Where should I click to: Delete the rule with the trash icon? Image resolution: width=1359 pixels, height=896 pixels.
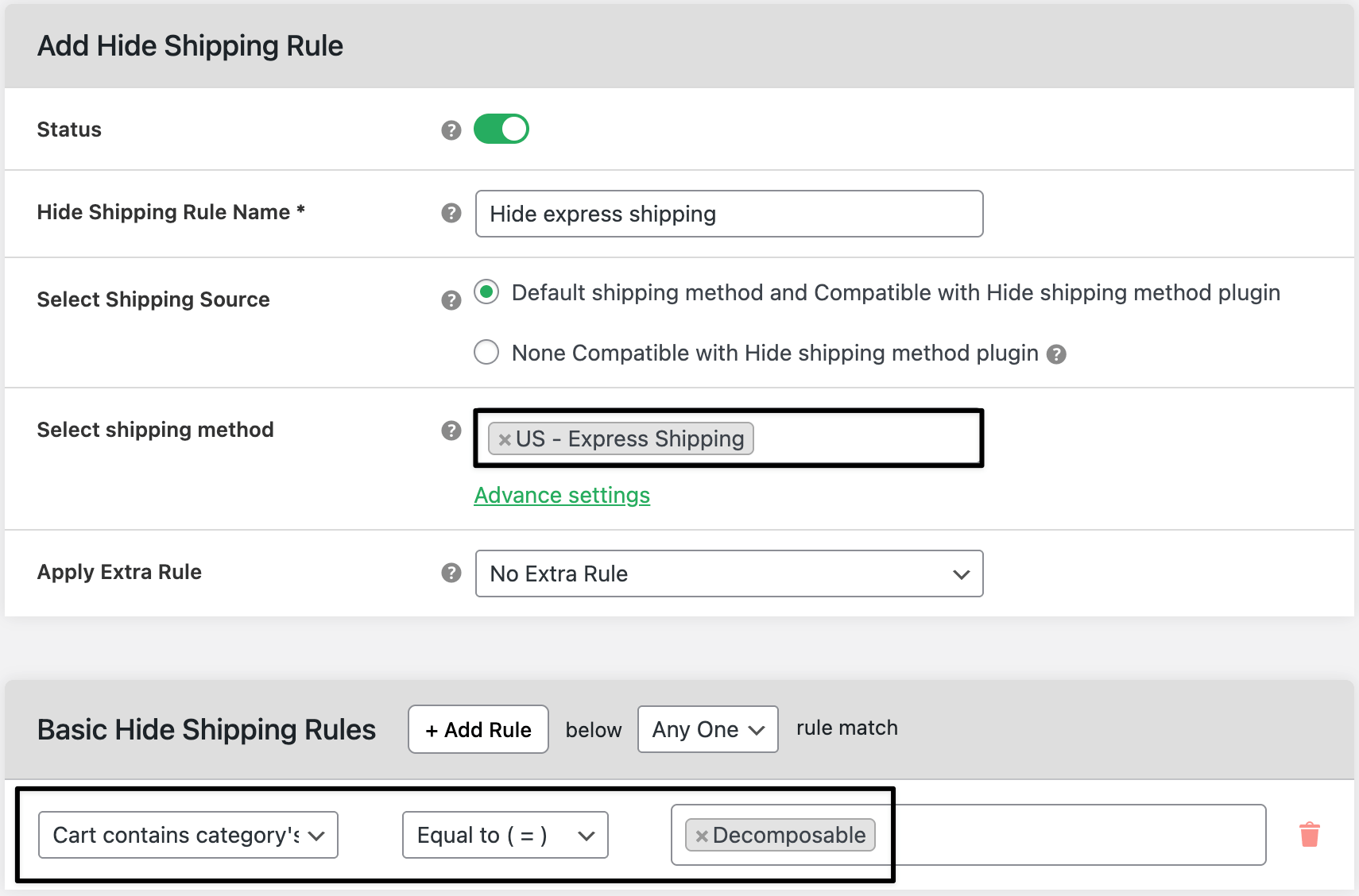[x=1309, y=835]
